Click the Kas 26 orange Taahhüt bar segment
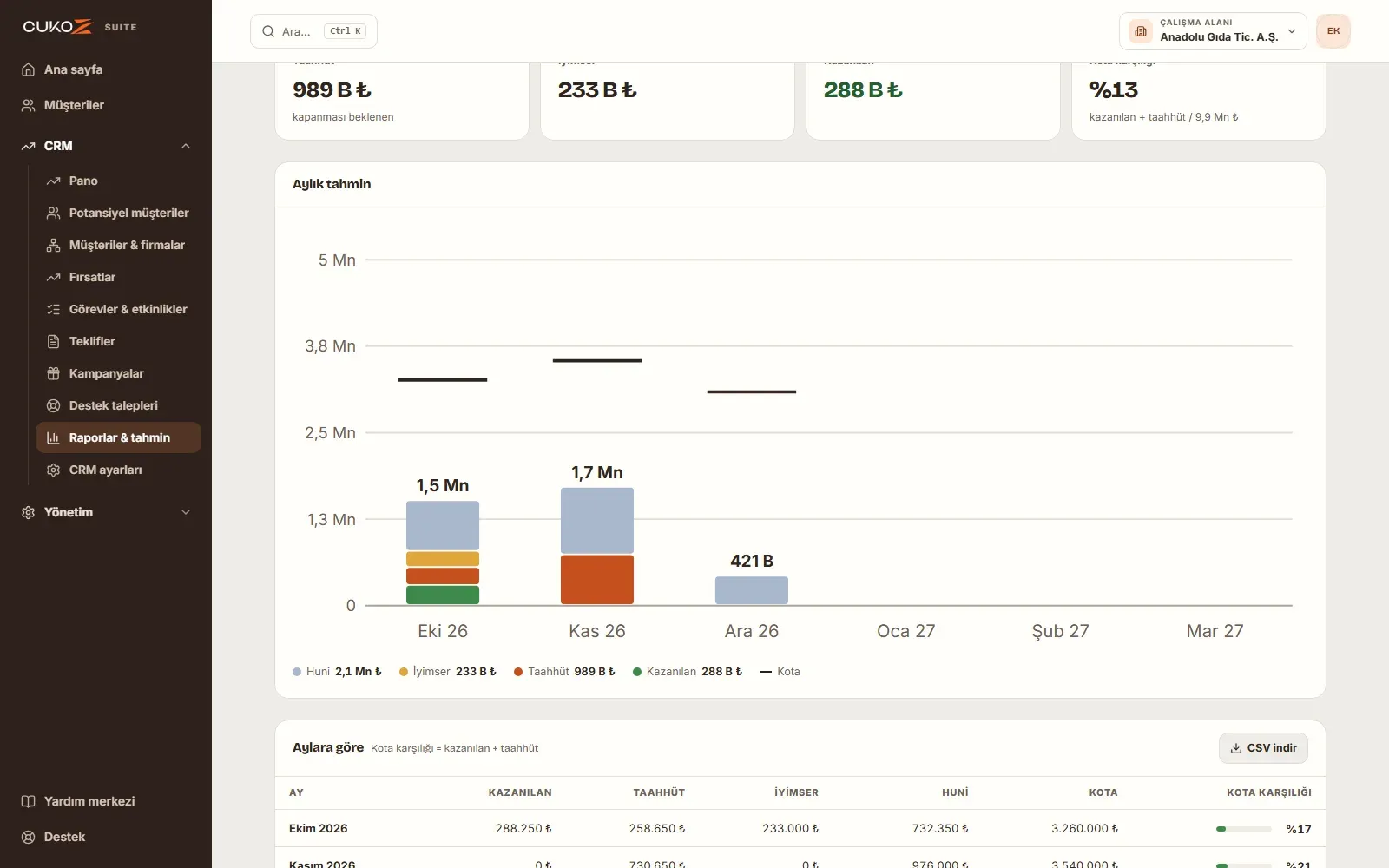This screenshot has width=1389, height=868. (x=597, y=579)
